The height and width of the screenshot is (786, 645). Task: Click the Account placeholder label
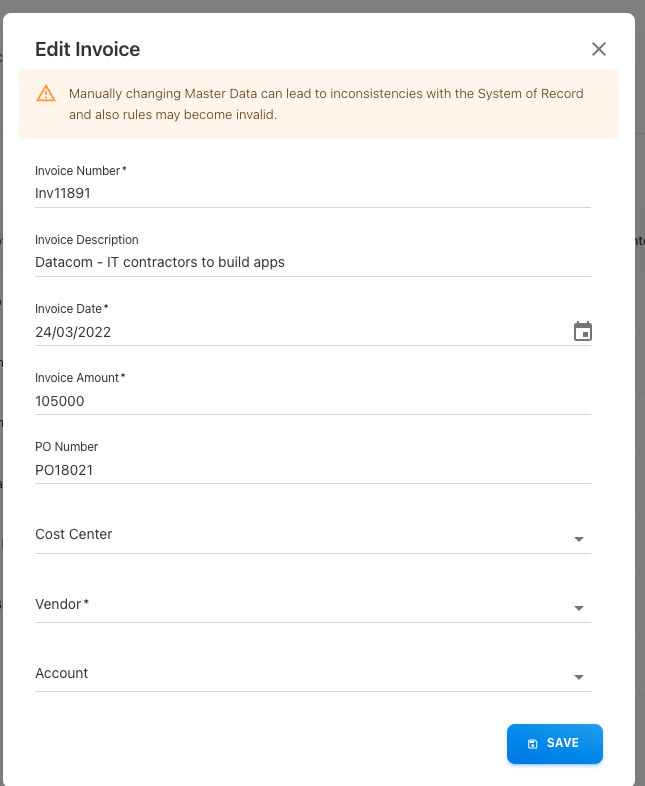point(62,673)
